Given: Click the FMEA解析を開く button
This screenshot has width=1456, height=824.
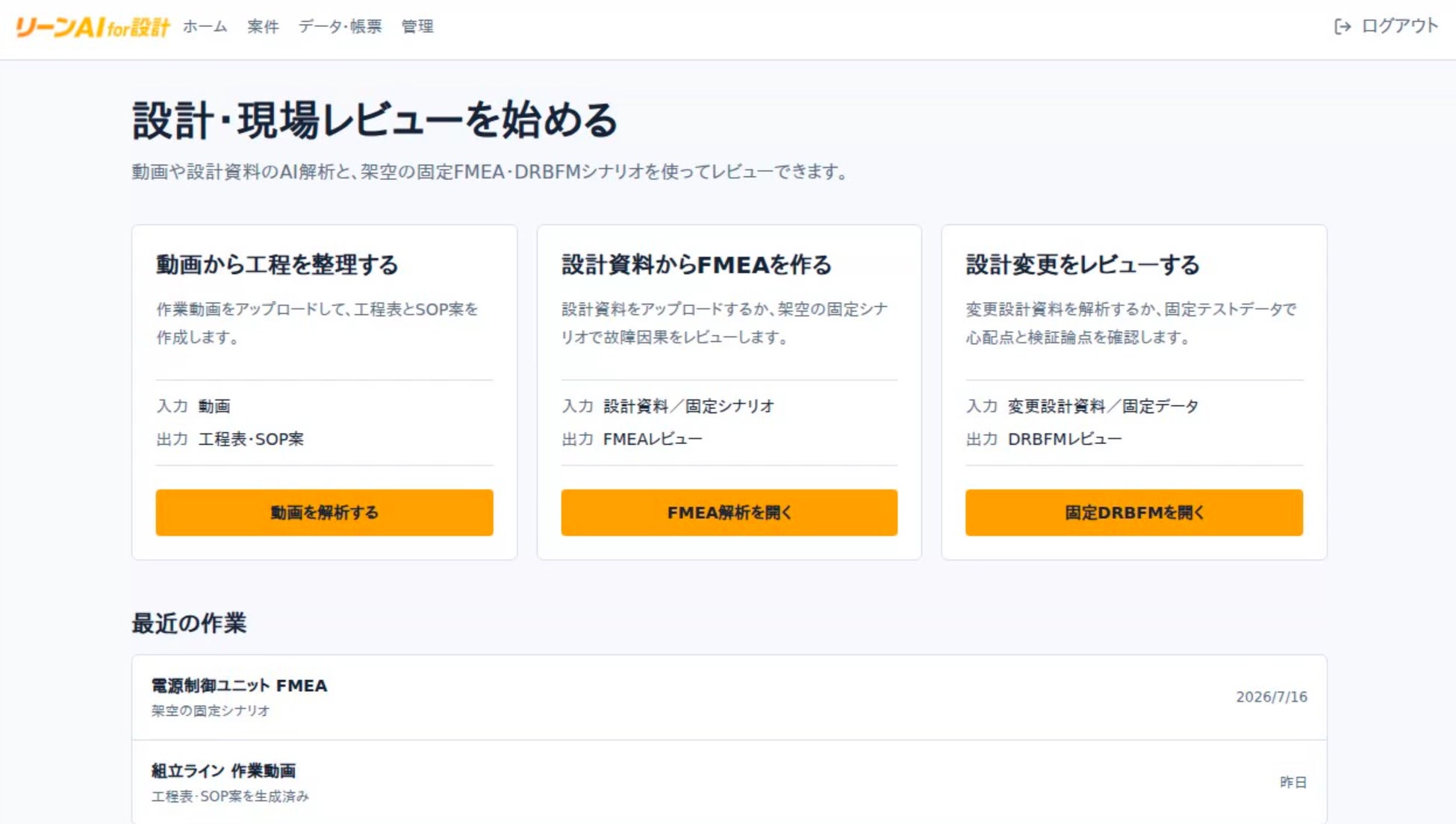Looking at the screenshot, I should (x=729, y=513).
